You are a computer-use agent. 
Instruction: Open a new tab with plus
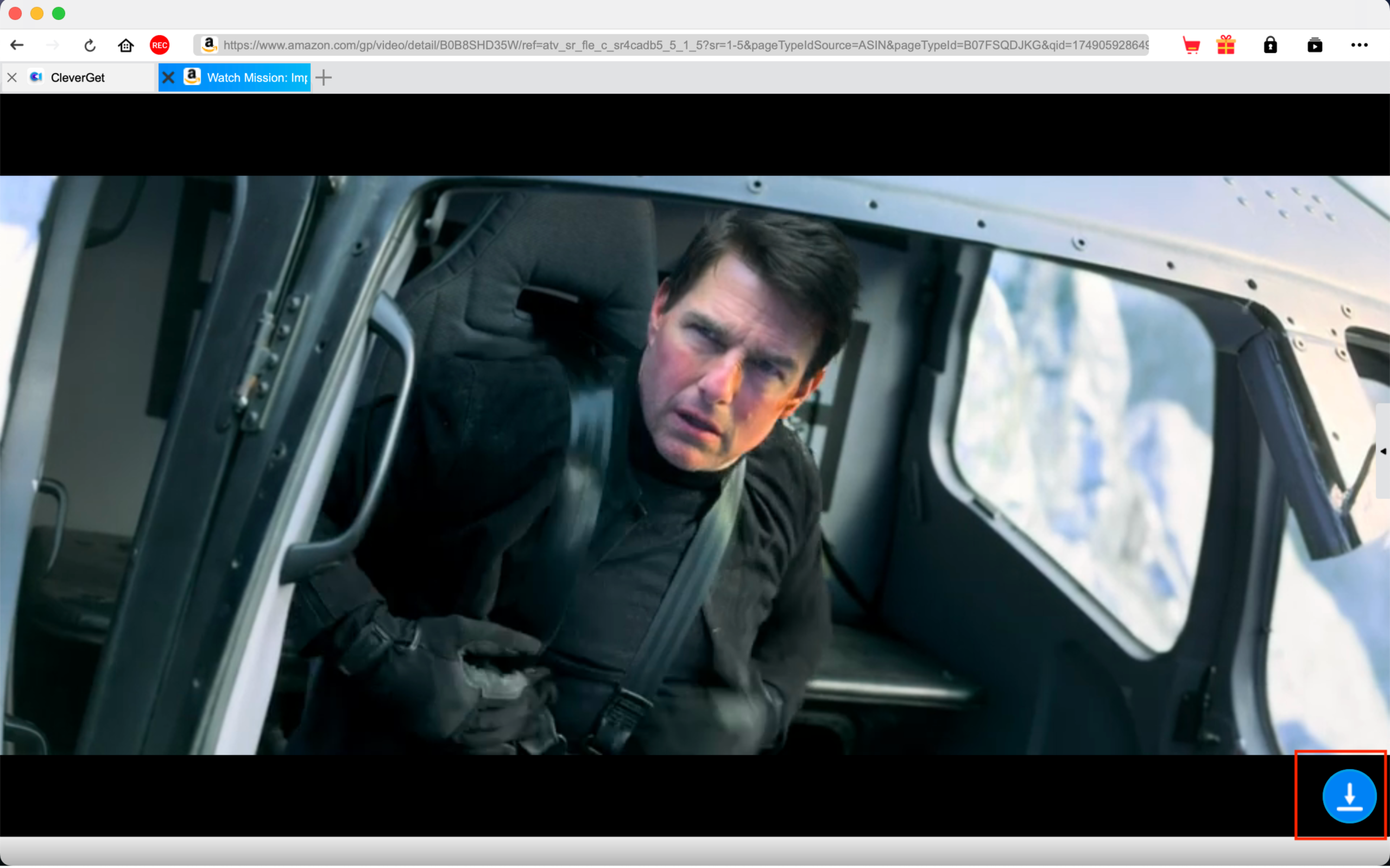tap(324, 78)
